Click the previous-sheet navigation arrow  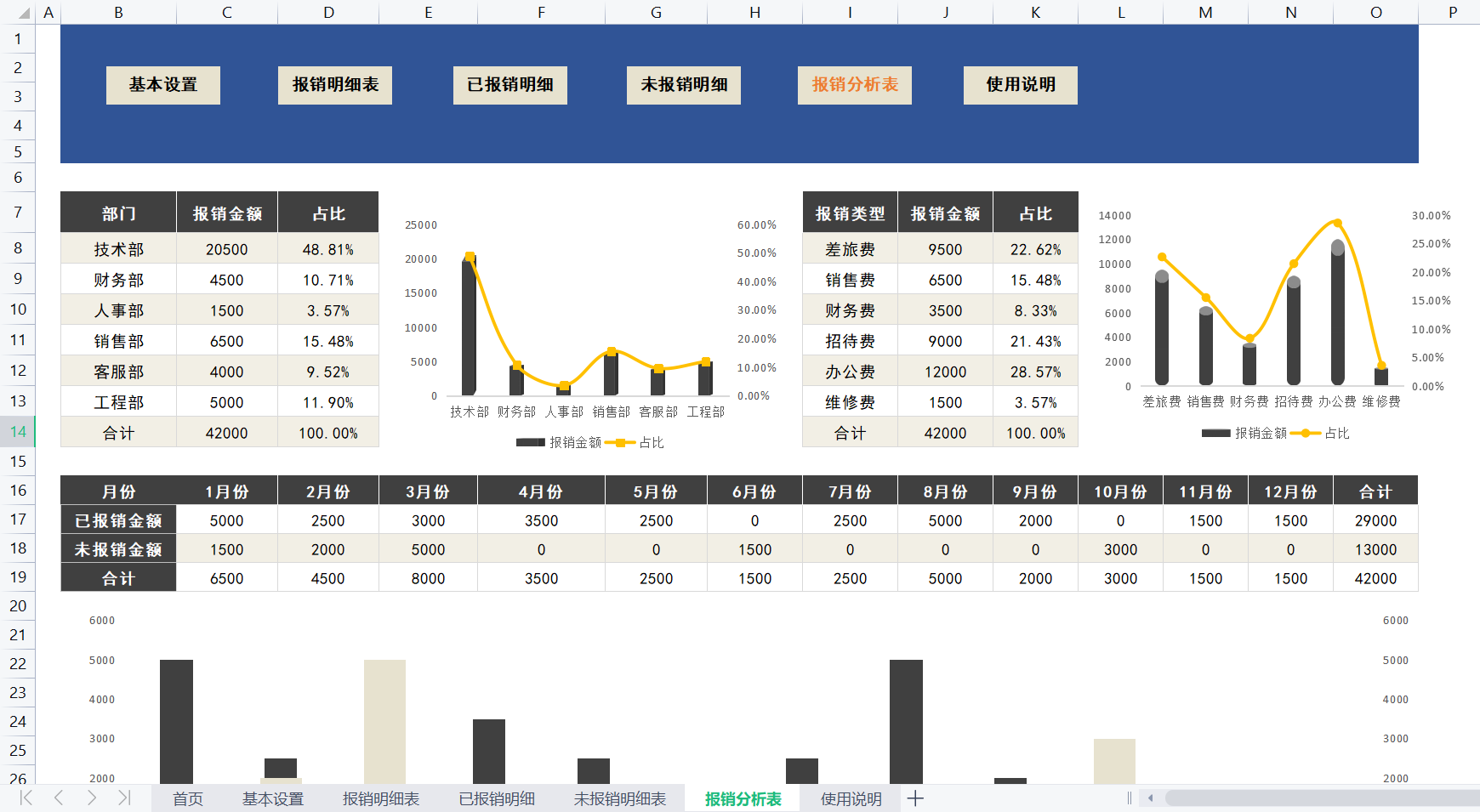coord(58,798)
